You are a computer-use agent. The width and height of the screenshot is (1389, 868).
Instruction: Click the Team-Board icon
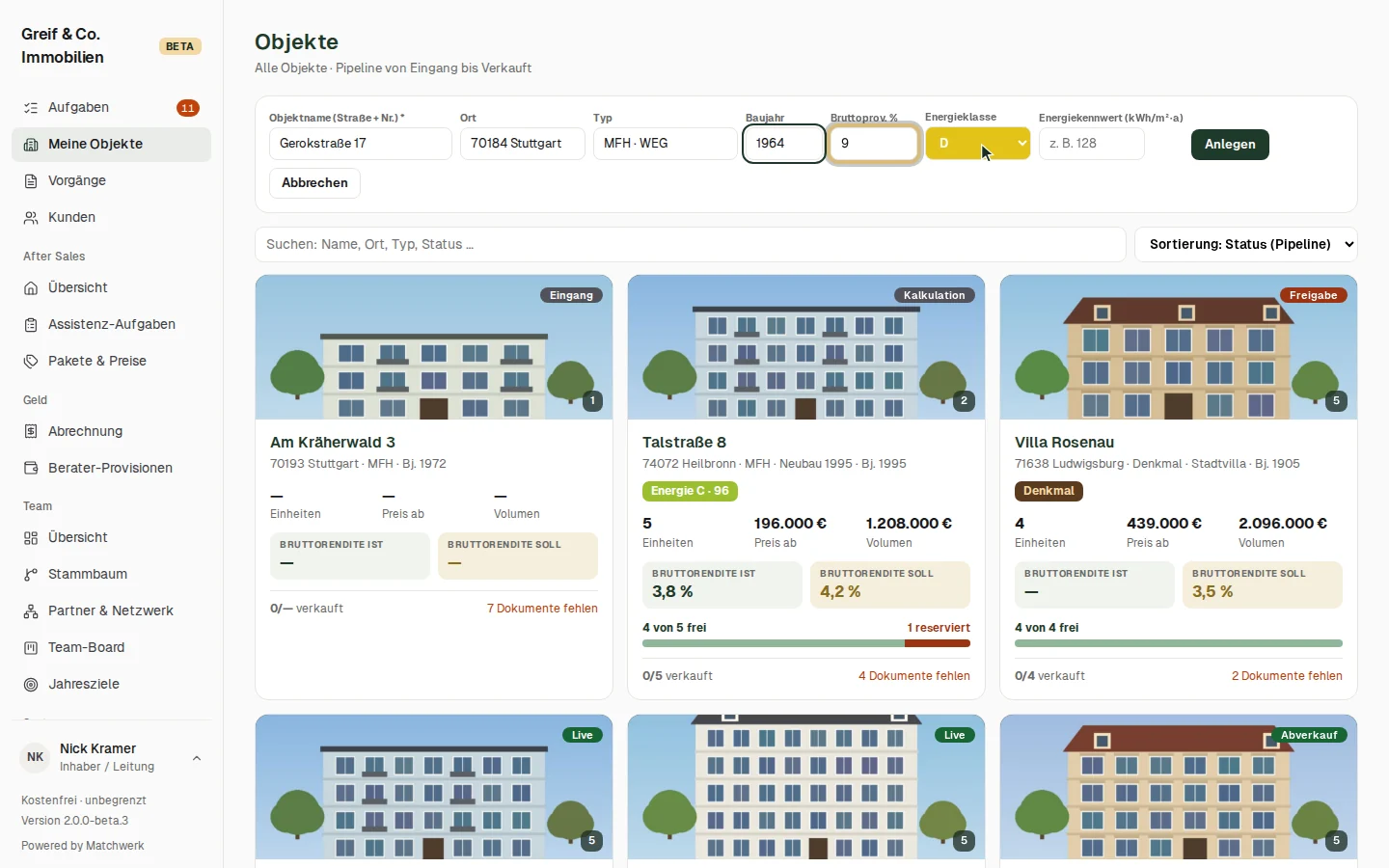(31, 648)
